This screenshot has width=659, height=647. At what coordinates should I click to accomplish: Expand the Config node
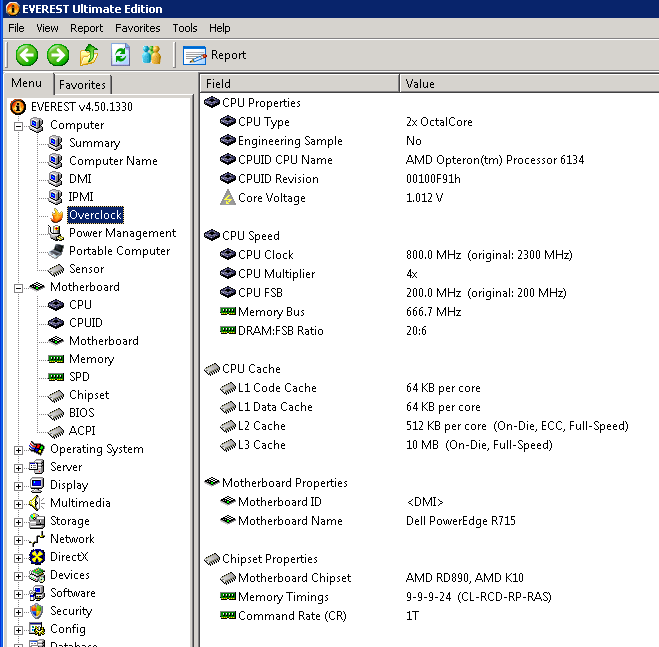[x=18, y=630]
